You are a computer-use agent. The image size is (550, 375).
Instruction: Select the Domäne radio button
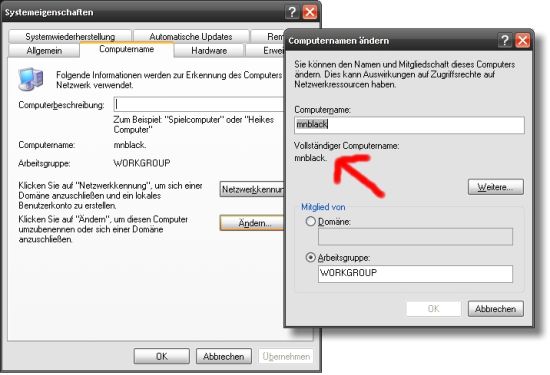click(310, 221)
